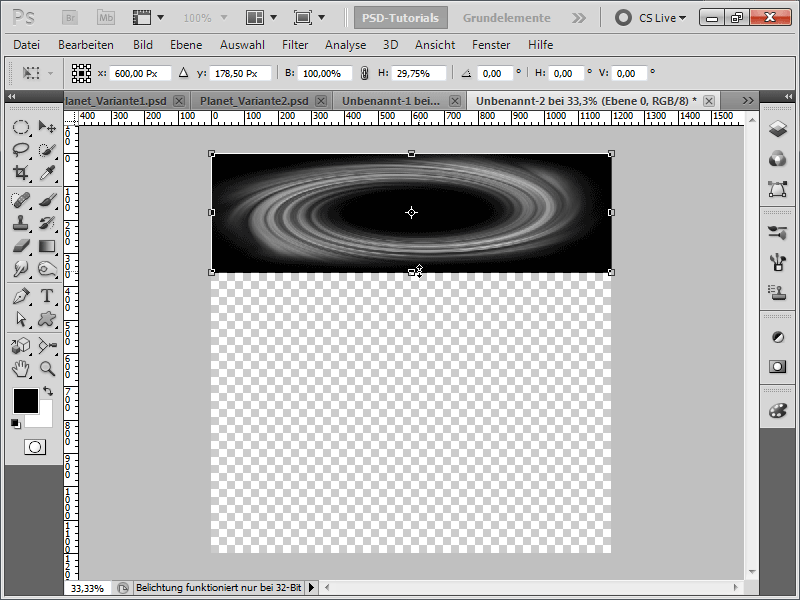
Task: Open the Paths panel icon
Action: 778,189
